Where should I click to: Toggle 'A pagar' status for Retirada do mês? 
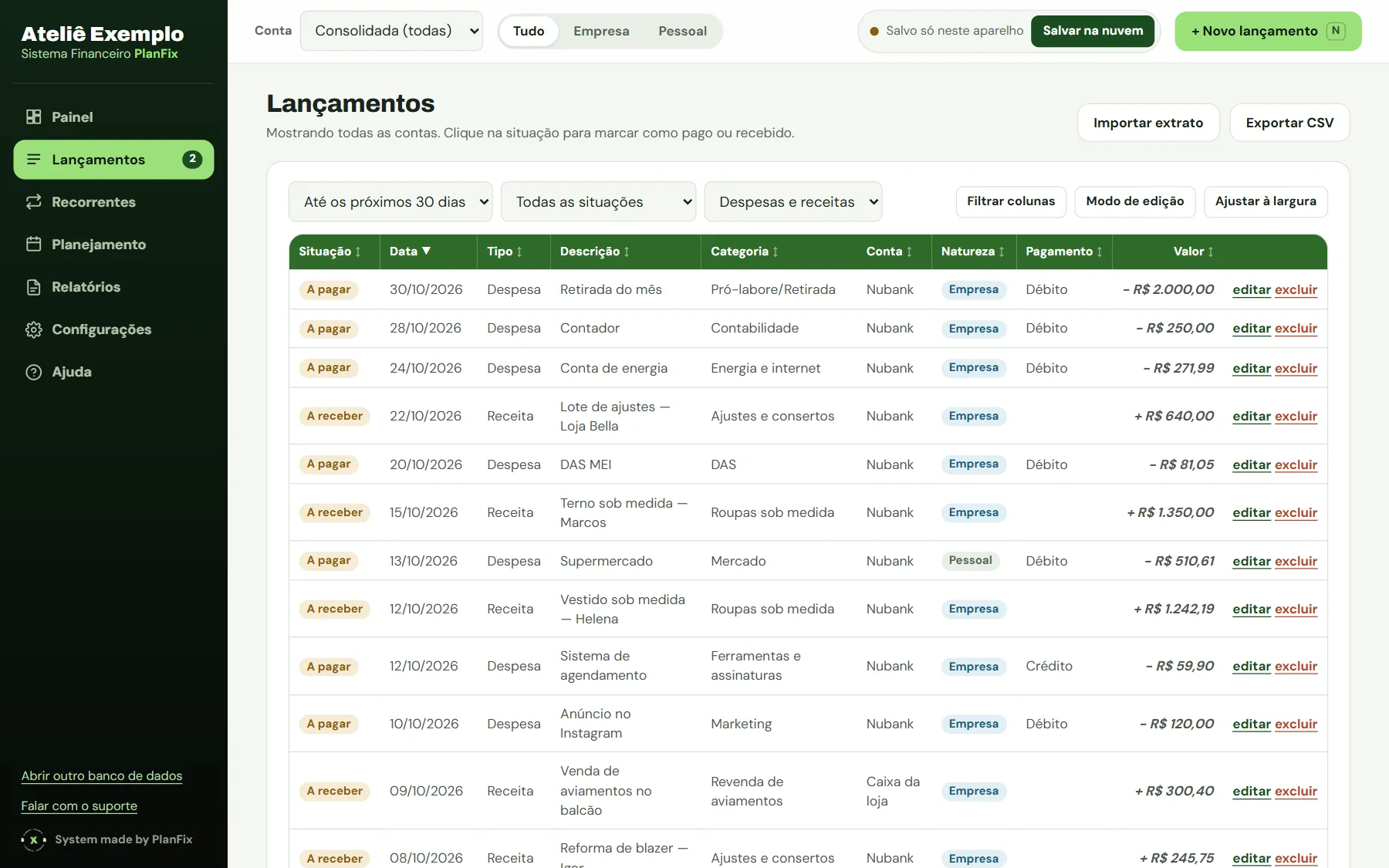[x=329, y=289]
